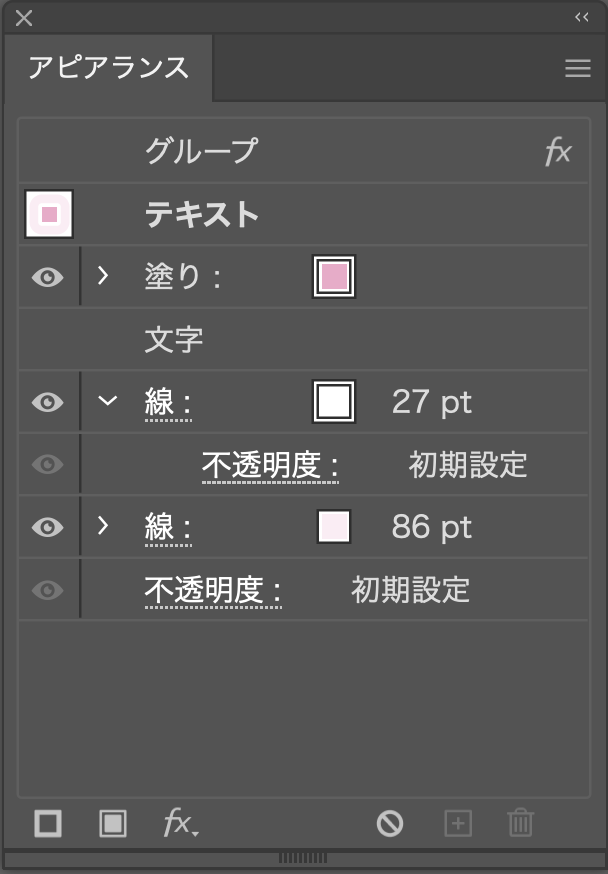Click the Delete Selected Item trash icon
608x874 pixels.
tap(520, 823)
